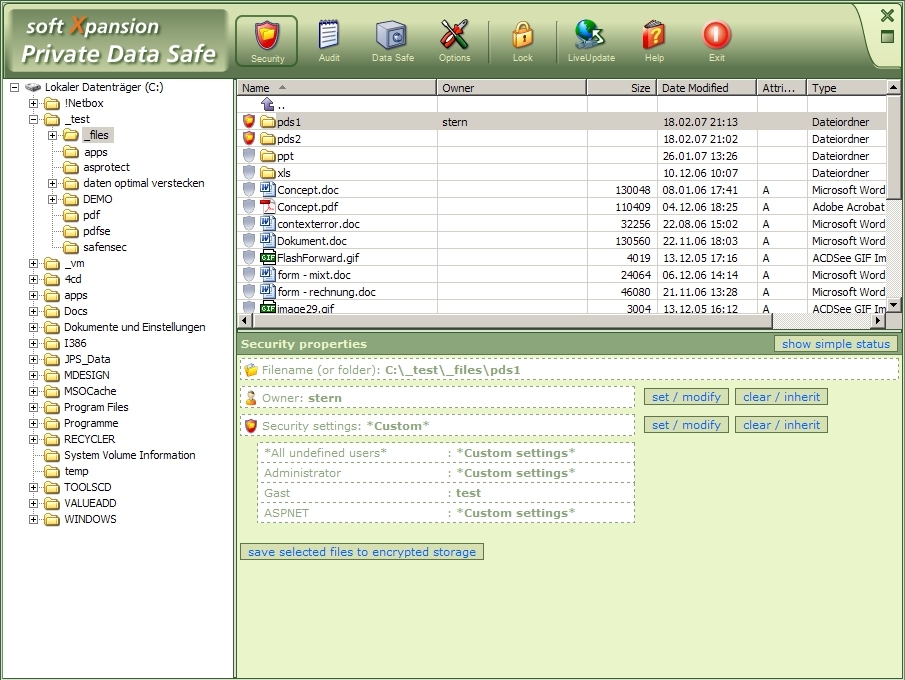Collapse the _test folder node
This screenshot has height=680, width=905.
coord(34,119)
